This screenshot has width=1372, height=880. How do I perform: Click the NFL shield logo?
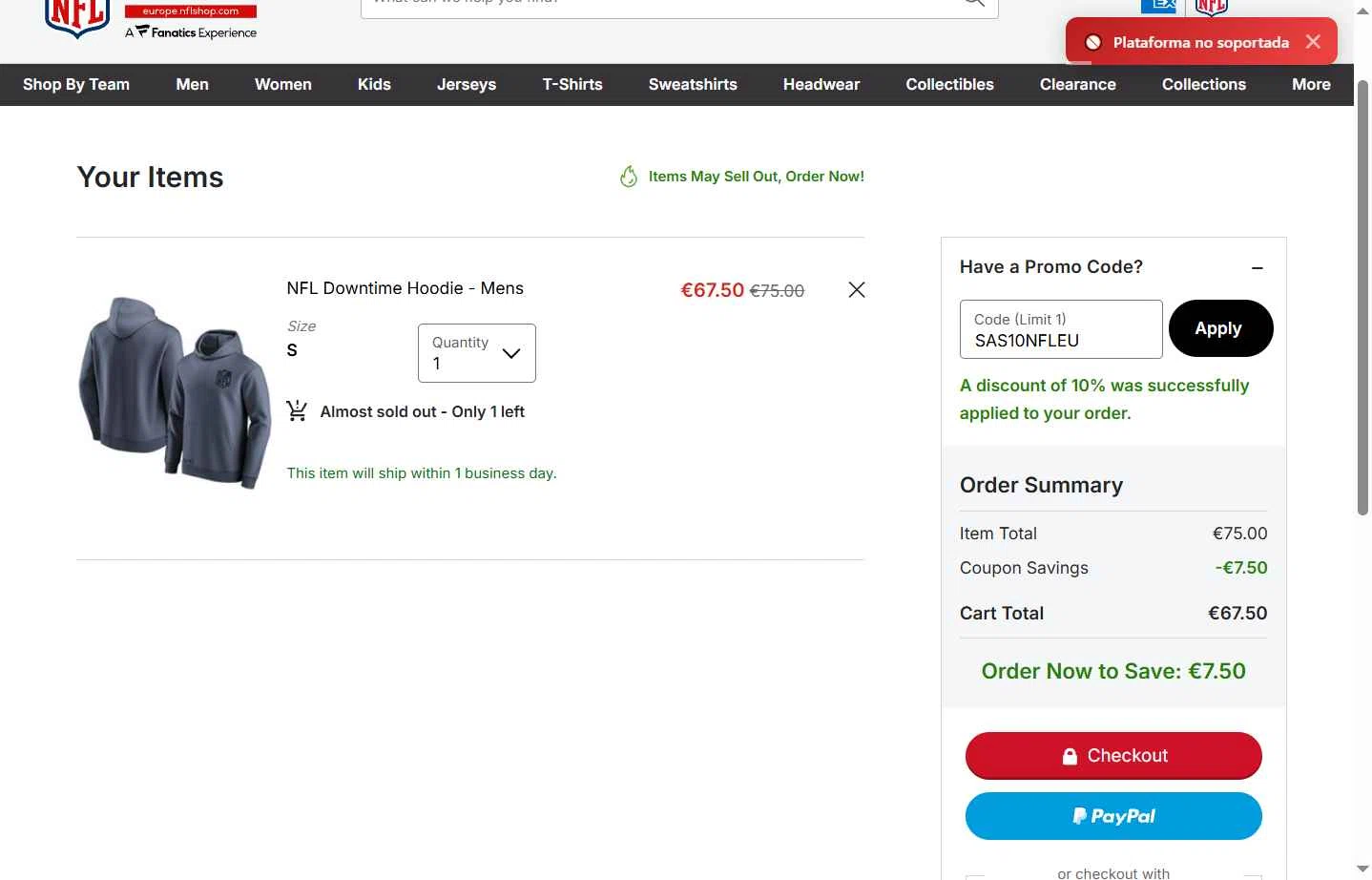tap(77, 18)
